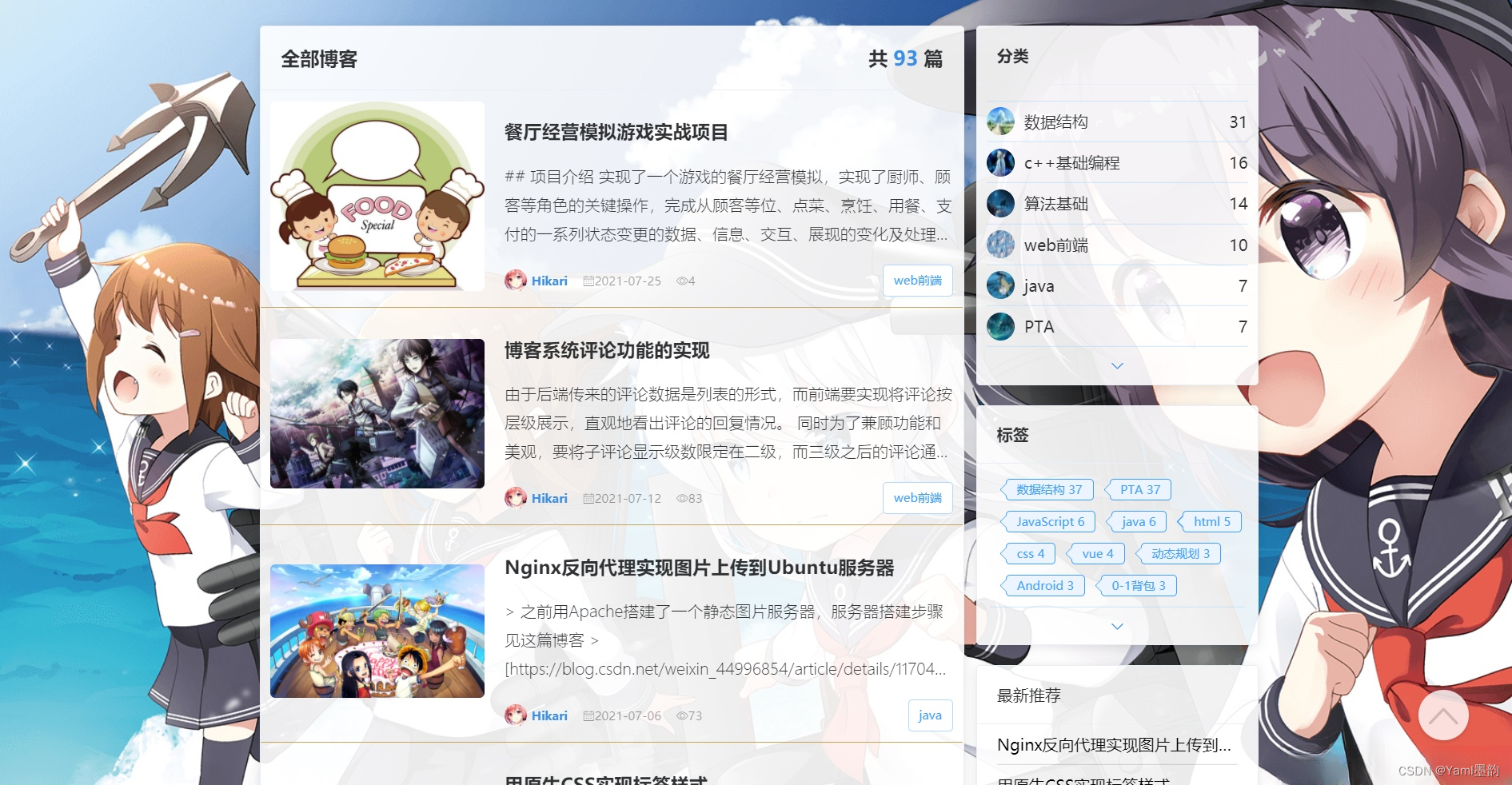Click the count 31 in 数据结构 row
The height and width of the screenshot is (785, 1512).
[x=1238, y=122]
